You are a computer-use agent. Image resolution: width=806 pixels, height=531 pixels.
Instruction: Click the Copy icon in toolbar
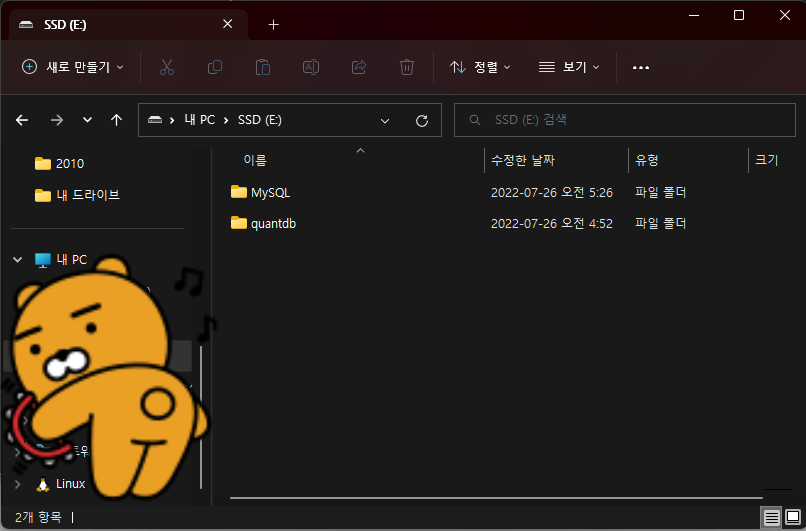(x=215, y=67)
